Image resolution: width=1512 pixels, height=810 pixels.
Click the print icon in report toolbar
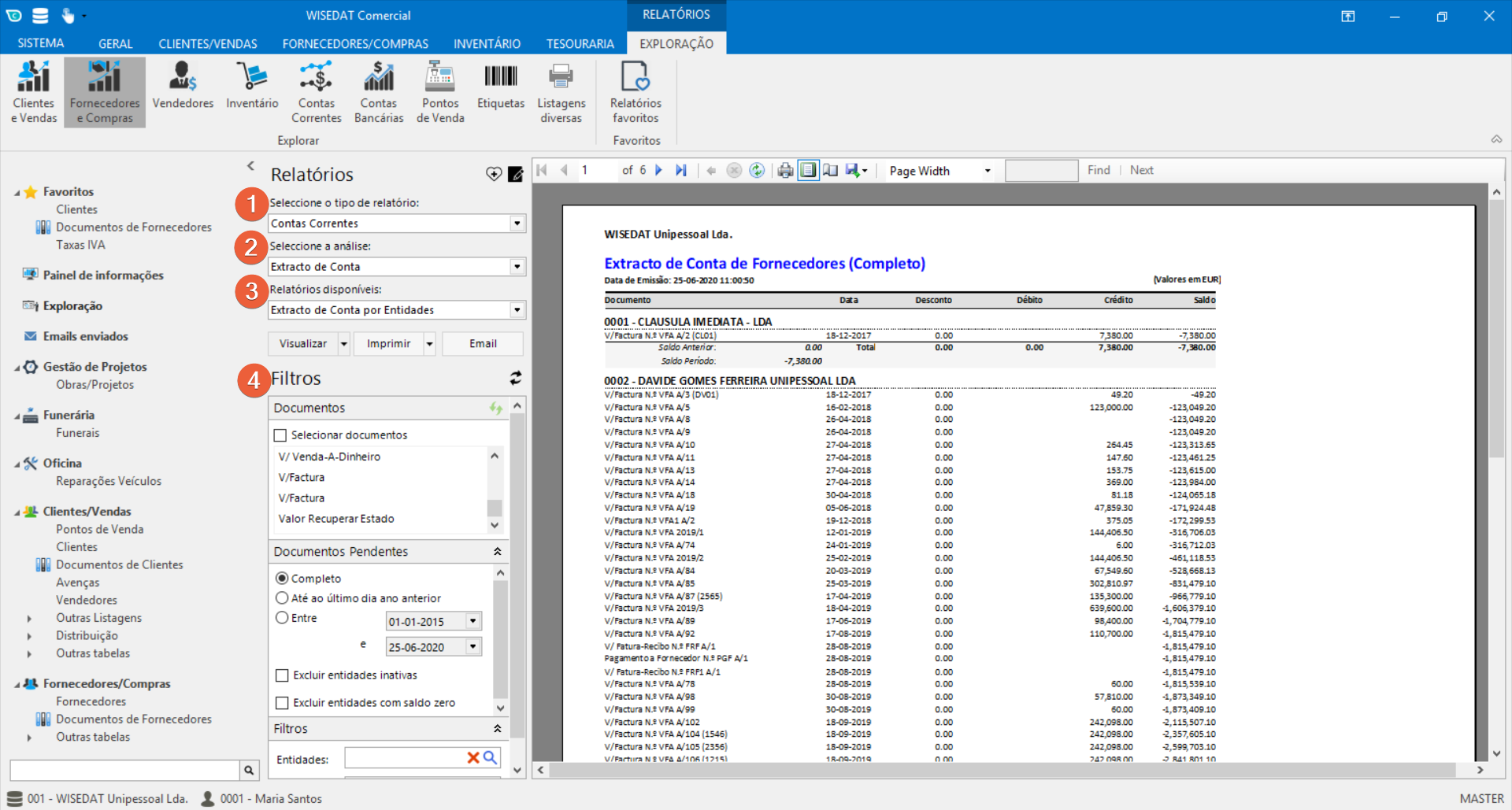[x=785, y=171]
